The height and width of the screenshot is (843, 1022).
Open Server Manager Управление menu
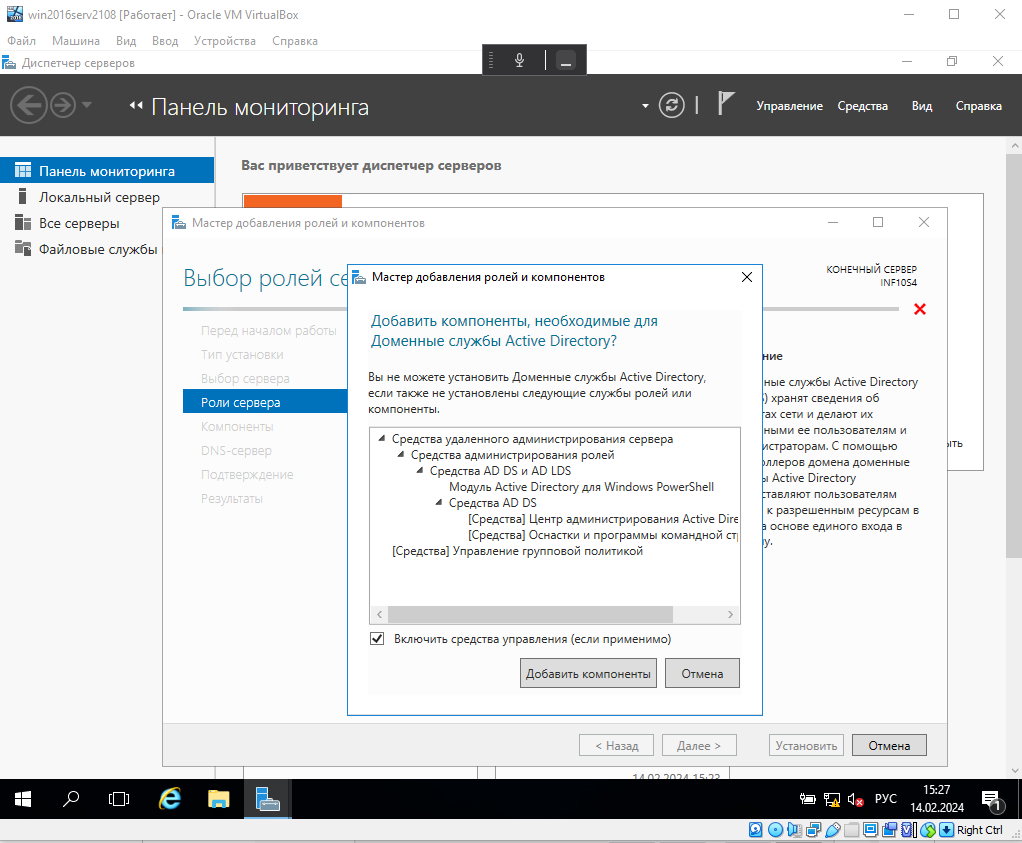click(789, 106)
